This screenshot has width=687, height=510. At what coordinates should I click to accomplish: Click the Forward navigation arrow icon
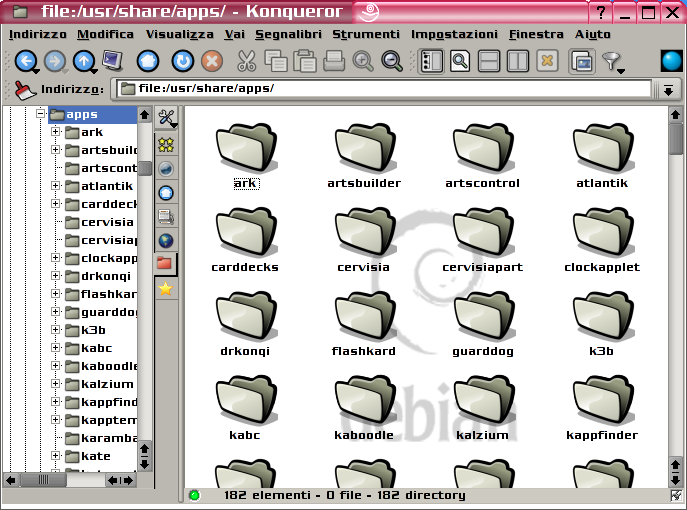[x=55, y=61]
